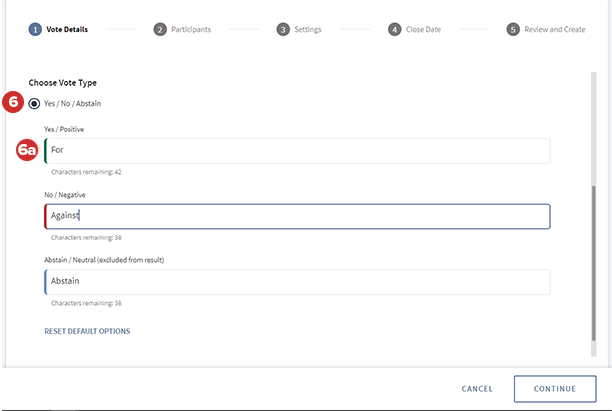
Task: Click the step 2 number circle
Action: click(160, 30)
